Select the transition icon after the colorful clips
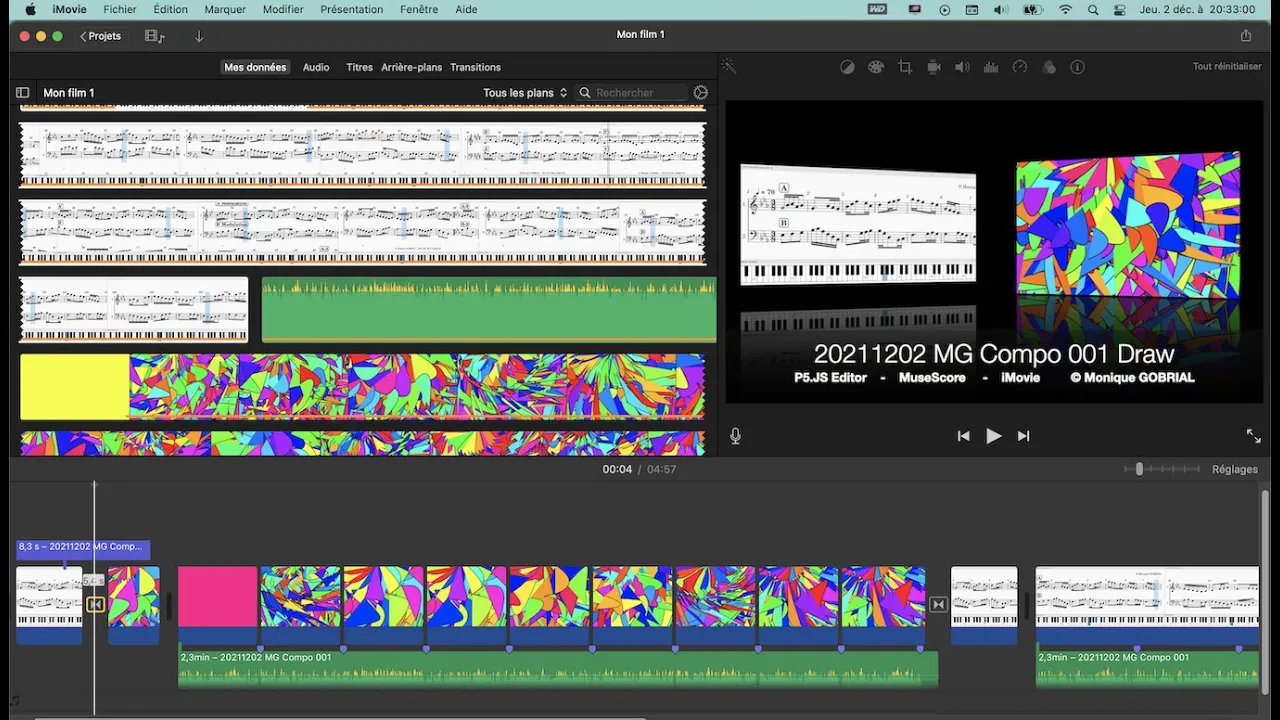This screenshot has width=1280, height=720. point(938,604)
